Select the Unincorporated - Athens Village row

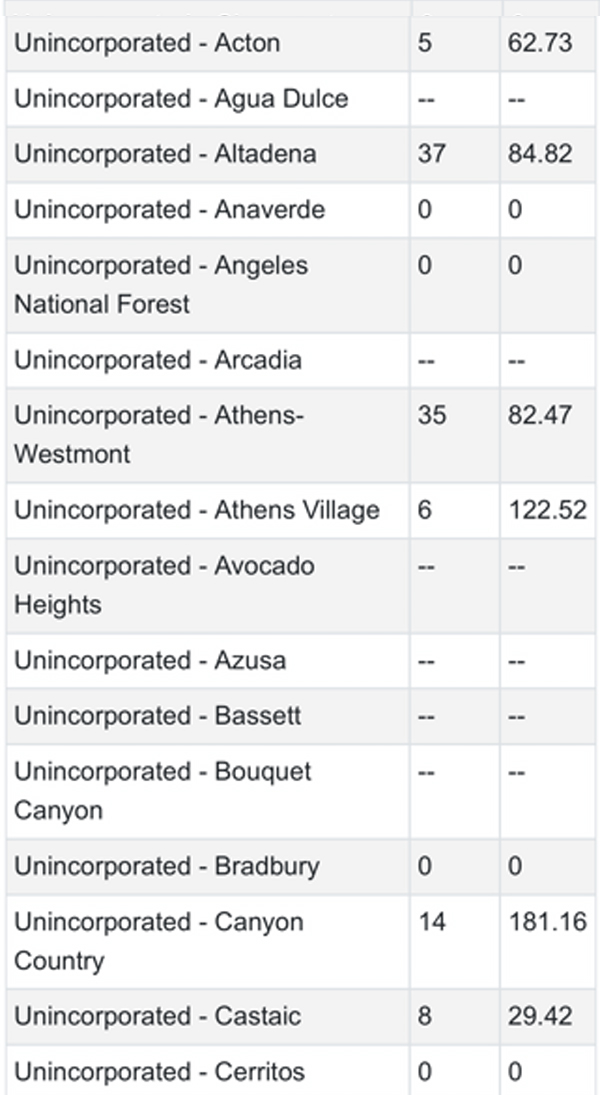197,510
